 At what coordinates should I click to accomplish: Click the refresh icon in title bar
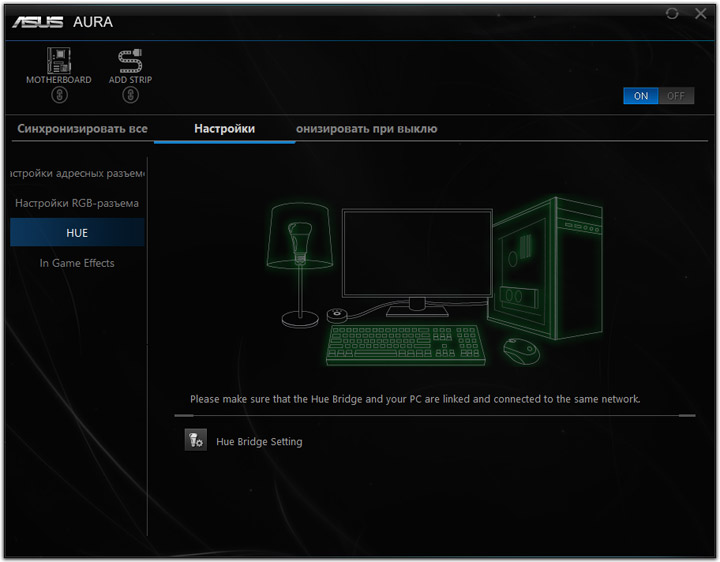pos(672,14)
